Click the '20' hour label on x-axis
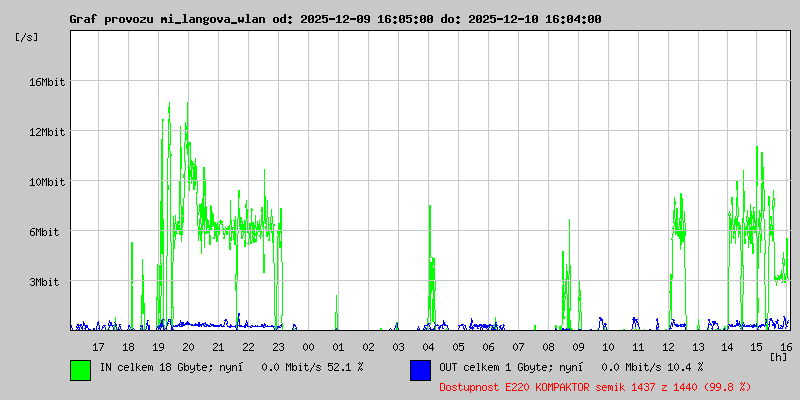The height and width of the screenshot is (400, 800). 188,347
